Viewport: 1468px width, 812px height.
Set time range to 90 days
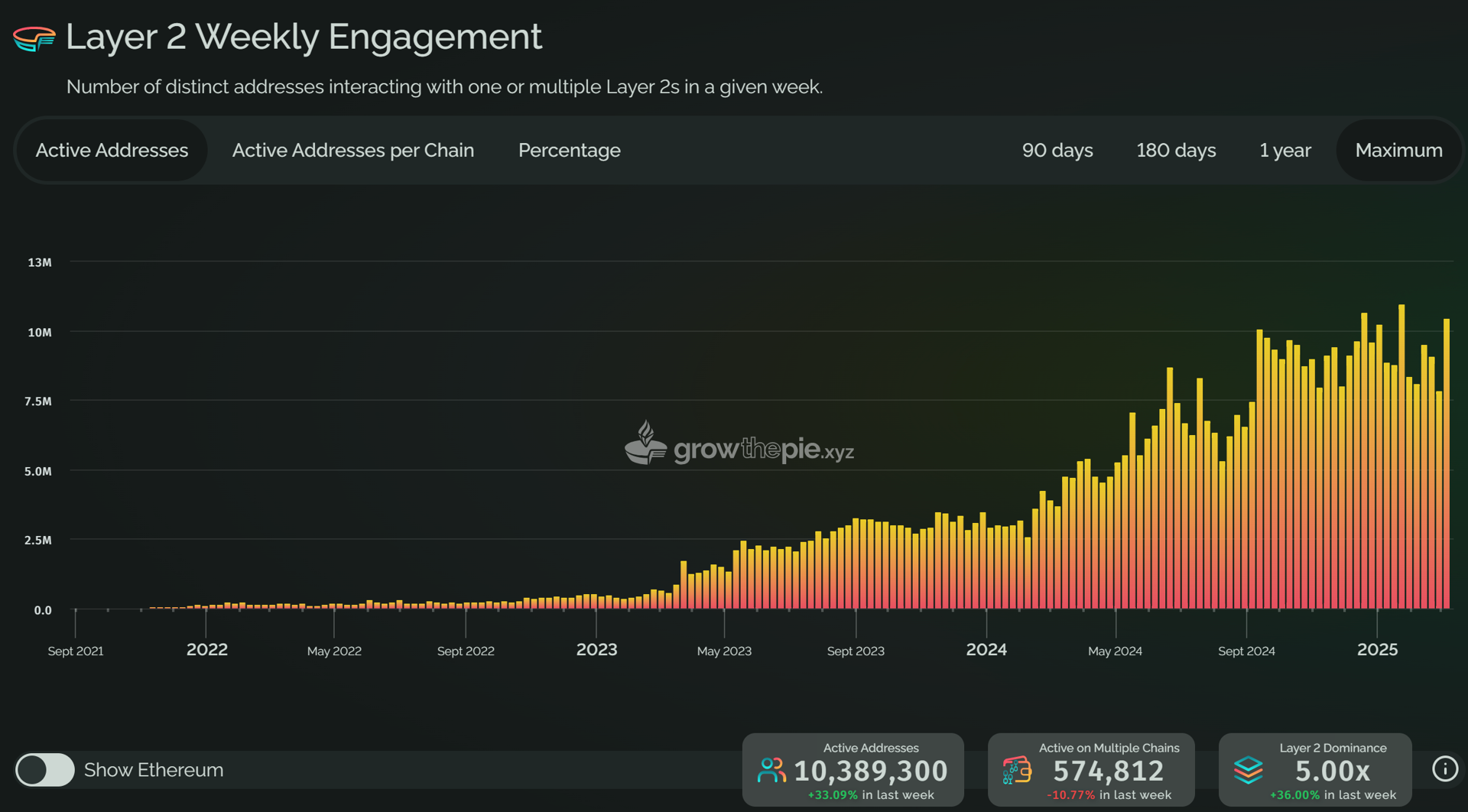point(1057,150)
